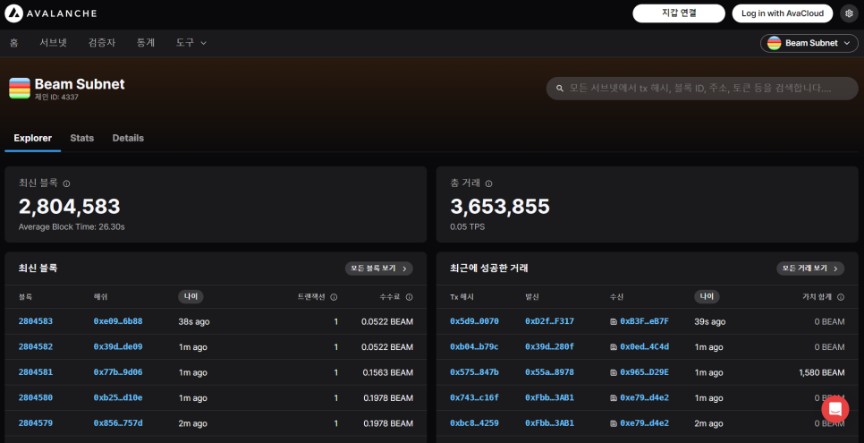This screenshot has width=864, height=443.
Task: Open block 2804583
Action: [x=36, y=321]
